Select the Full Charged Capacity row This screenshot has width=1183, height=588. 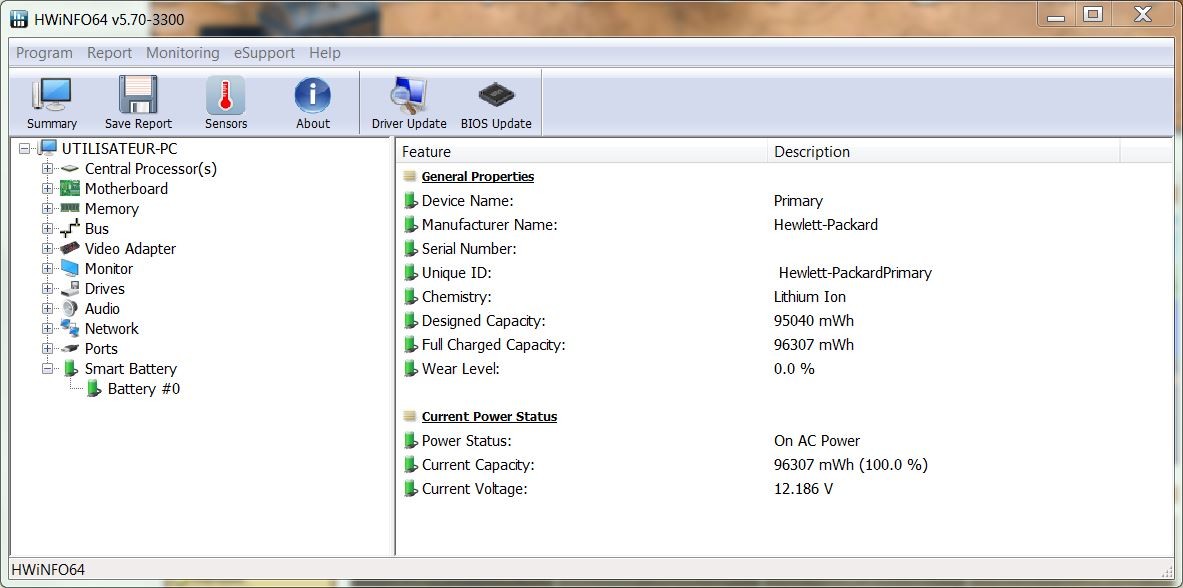783,345
